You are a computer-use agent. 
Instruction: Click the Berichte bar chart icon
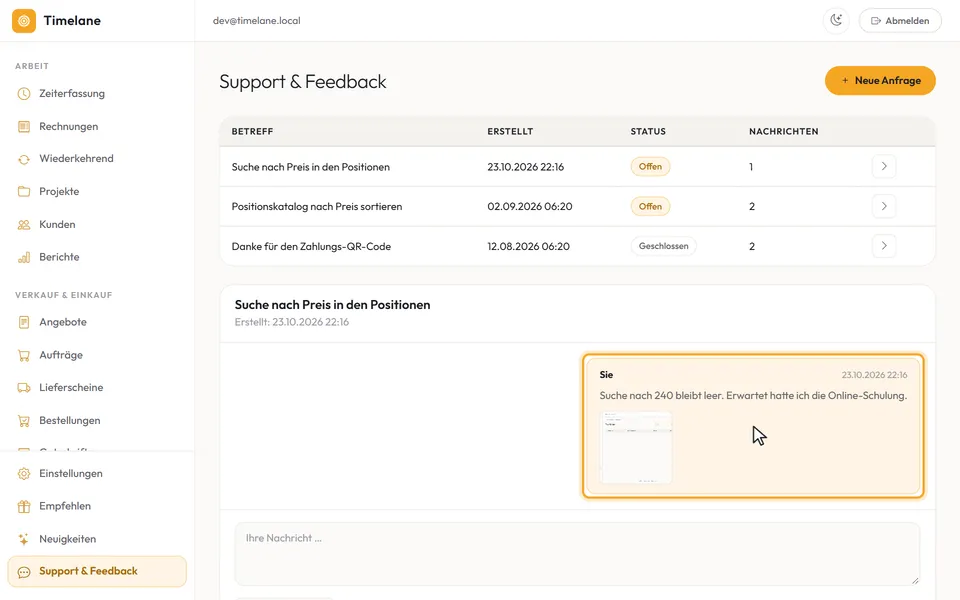click(x=24, y=257)
